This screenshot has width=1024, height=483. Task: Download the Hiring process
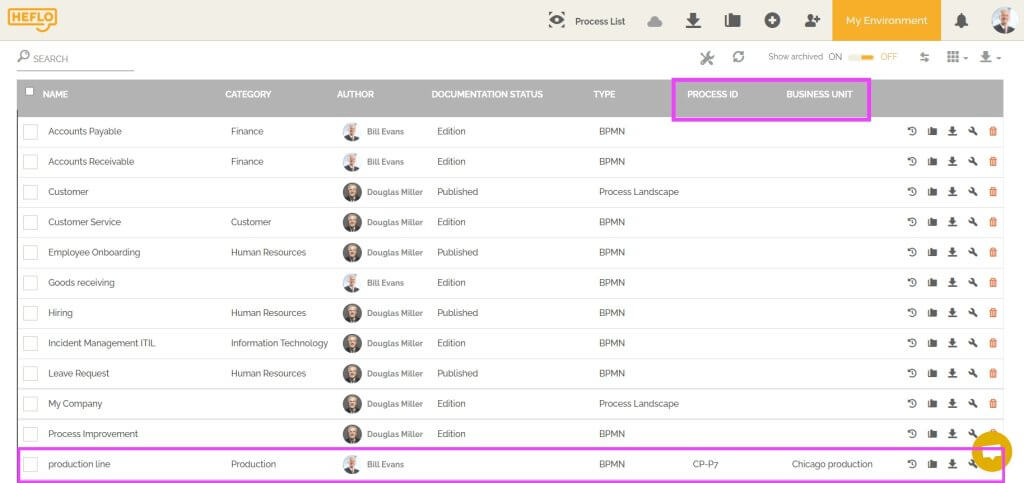coord(952,313)
